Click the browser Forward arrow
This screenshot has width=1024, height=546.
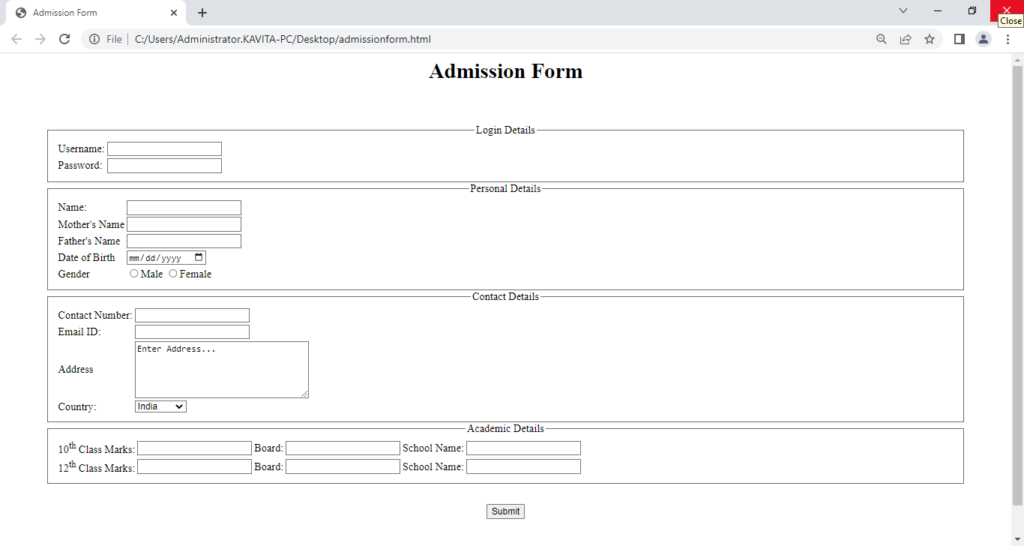[40, 39]
